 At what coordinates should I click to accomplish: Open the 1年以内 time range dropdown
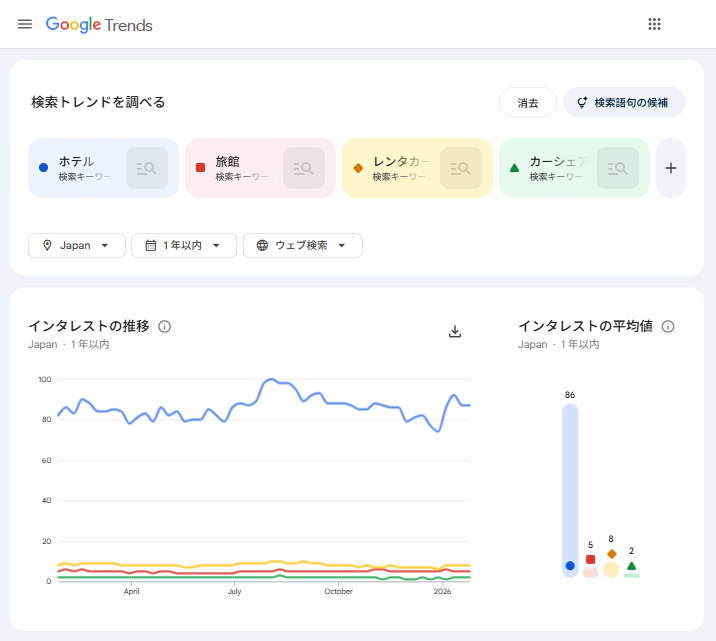[184, 245]
